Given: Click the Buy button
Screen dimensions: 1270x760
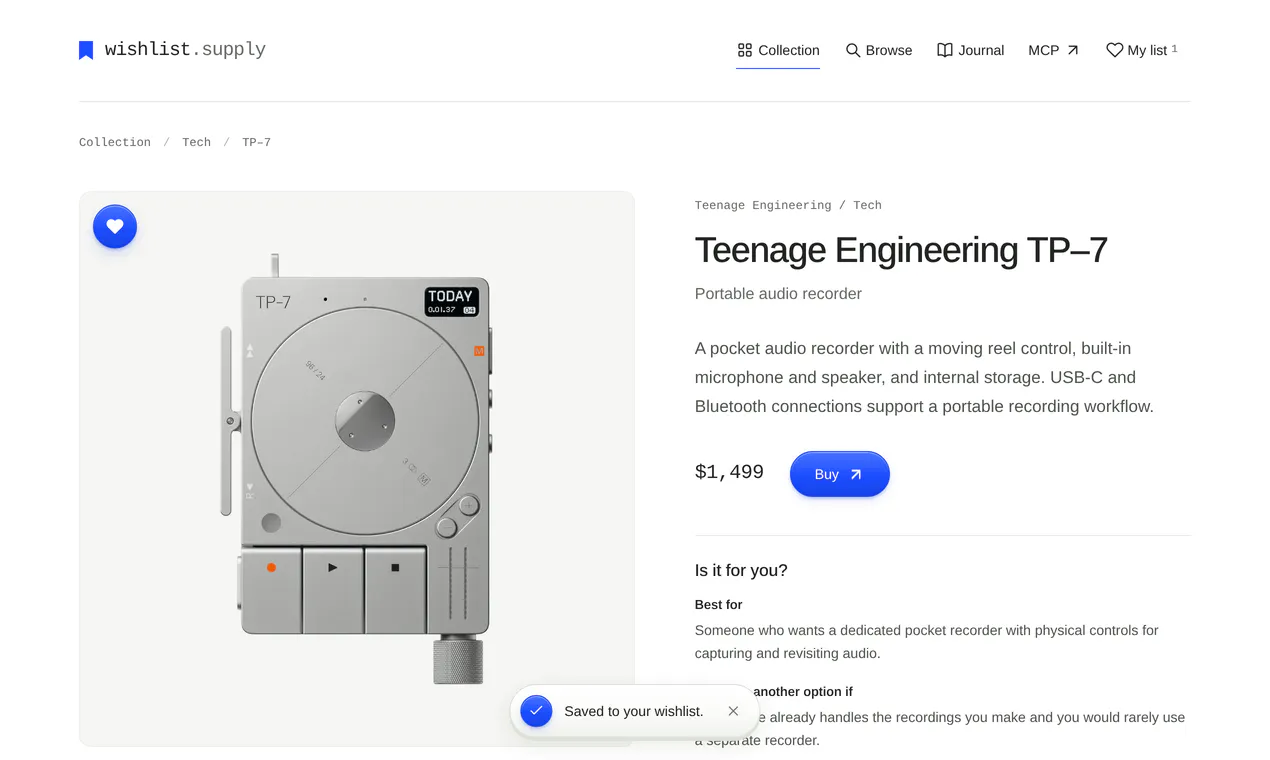Looking at the screenshot, I should 840,474.
